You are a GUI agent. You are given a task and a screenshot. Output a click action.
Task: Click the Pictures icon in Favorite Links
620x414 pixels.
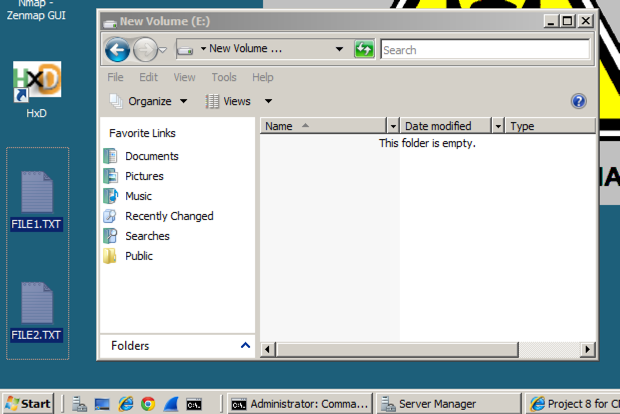coord(110,176)
